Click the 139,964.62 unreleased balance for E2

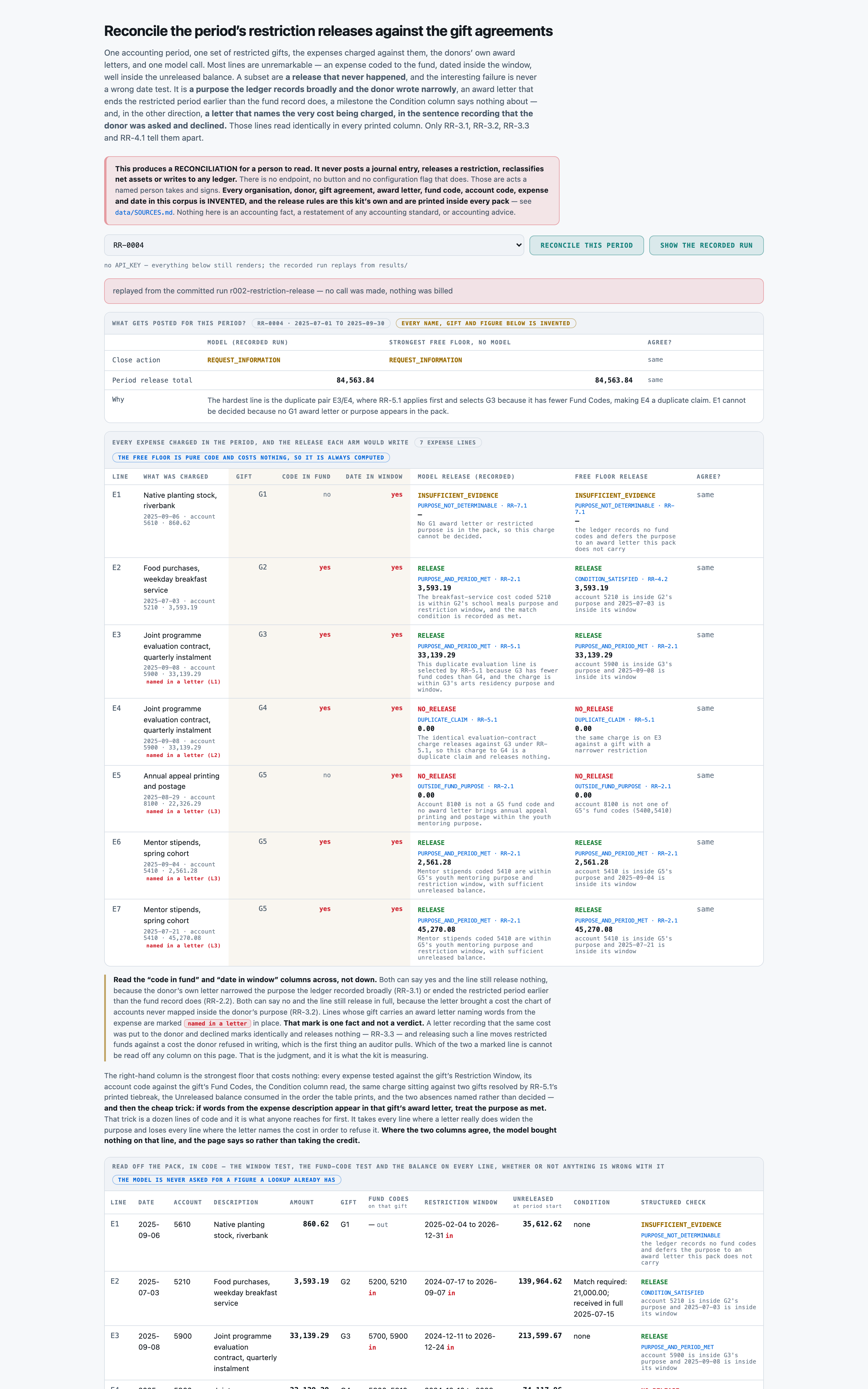point(540,1282)
